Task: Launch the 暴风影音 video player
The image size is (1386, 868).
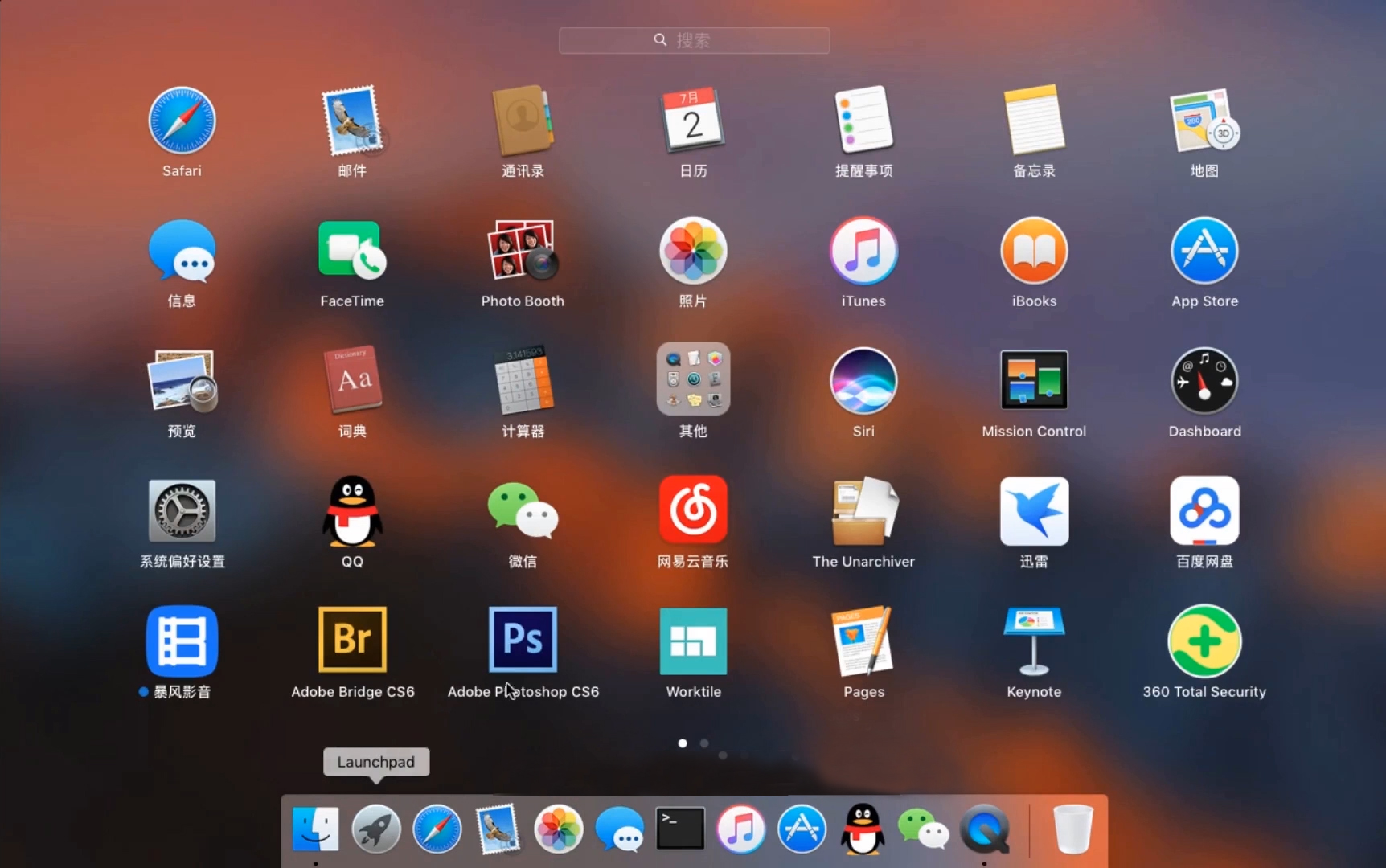Action: (x=182, y=641)
